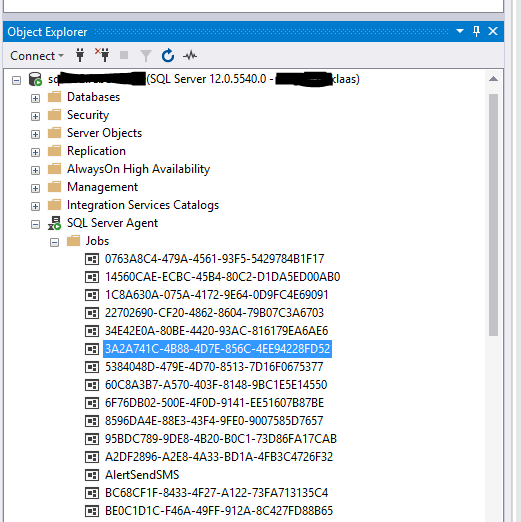Select job 5384048D-479E-4D70-8513-7D16F0675377
The height and width of the screenshot is (522, 521).
(x=214, y=367)
